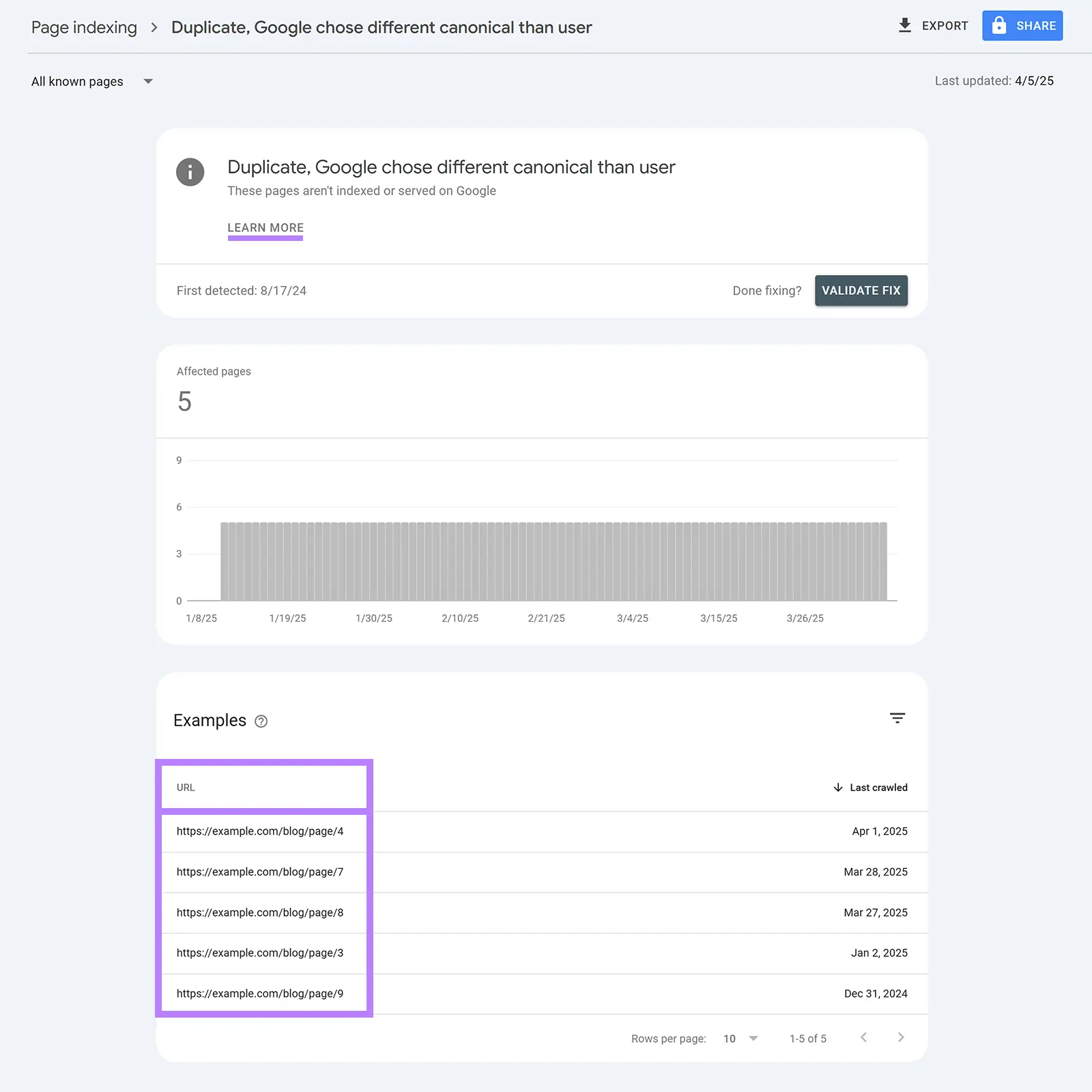Select the next page chevron in pagination
This screenshot has height=1092, width=1092.
coord(901,1037)
